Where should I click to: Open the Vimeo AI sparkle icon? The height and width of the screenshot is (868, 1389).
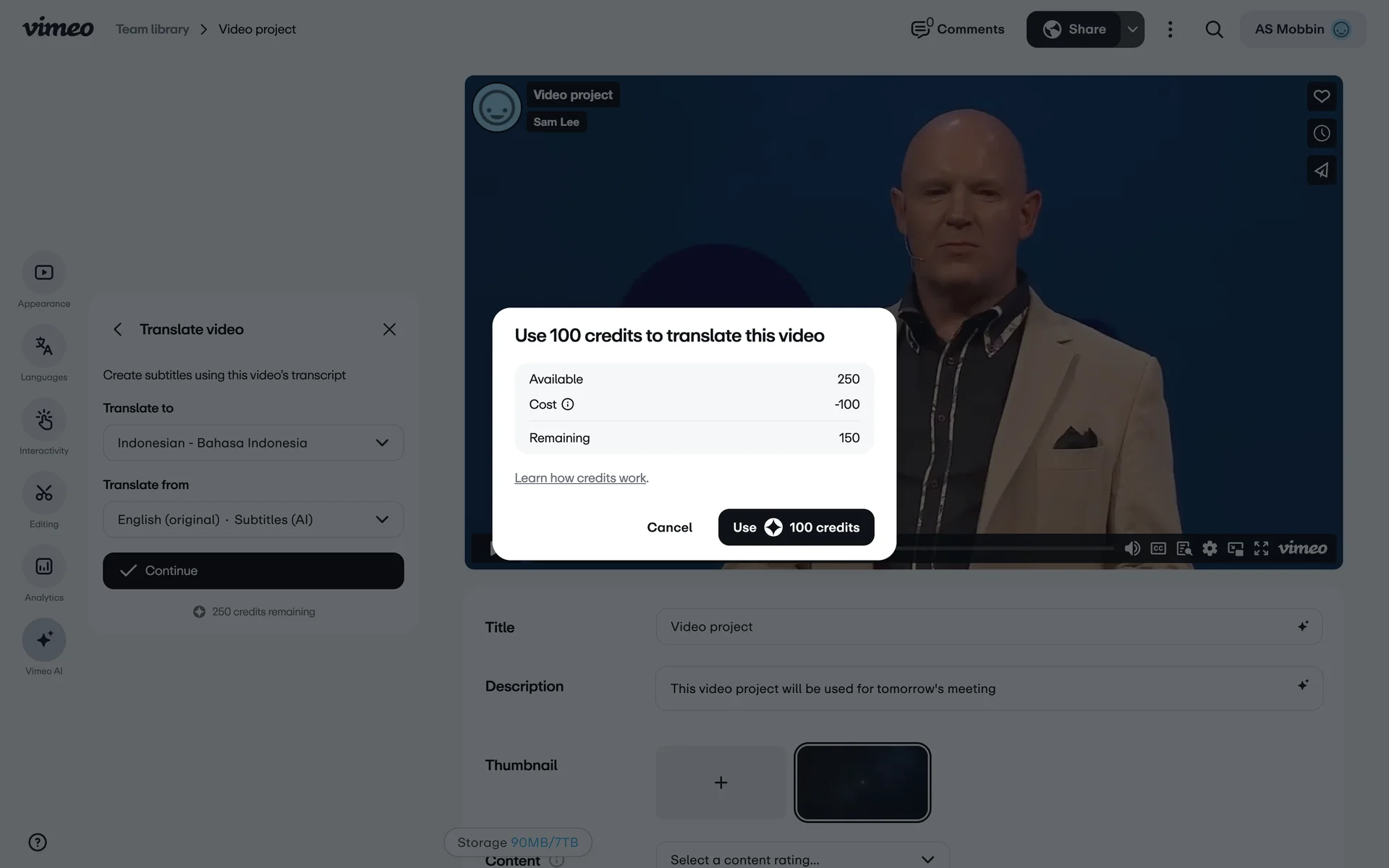coord(44,640)
